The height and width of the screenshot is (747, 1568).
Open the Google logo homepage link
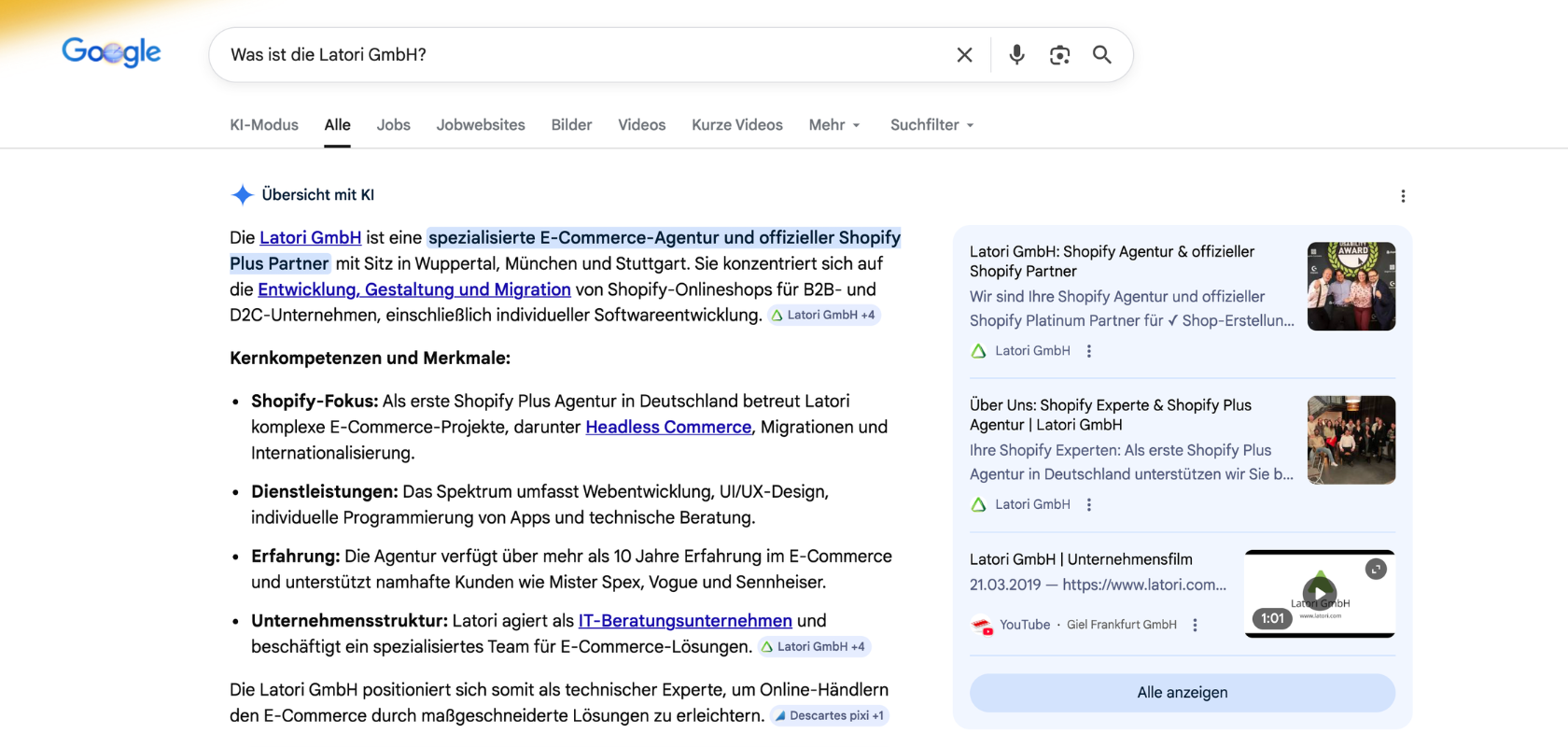pos(111,52)
